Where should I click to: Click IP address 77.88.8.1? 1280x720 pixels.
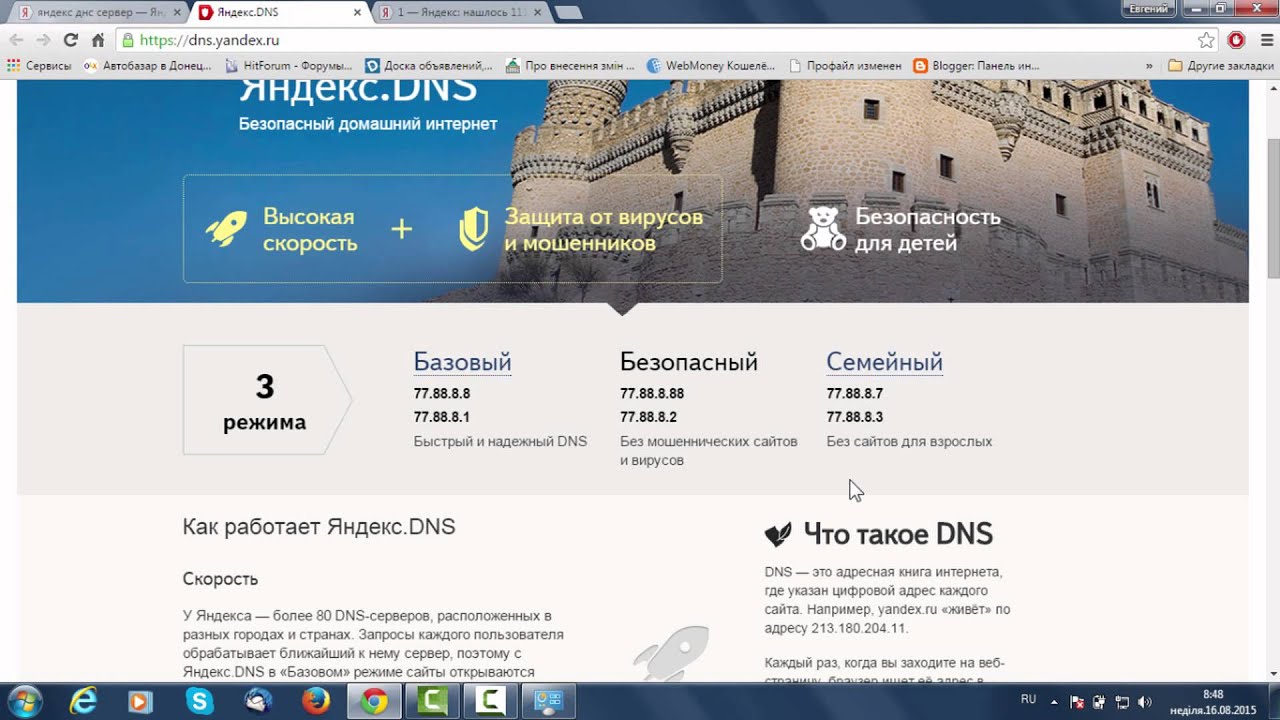(442, 417)
